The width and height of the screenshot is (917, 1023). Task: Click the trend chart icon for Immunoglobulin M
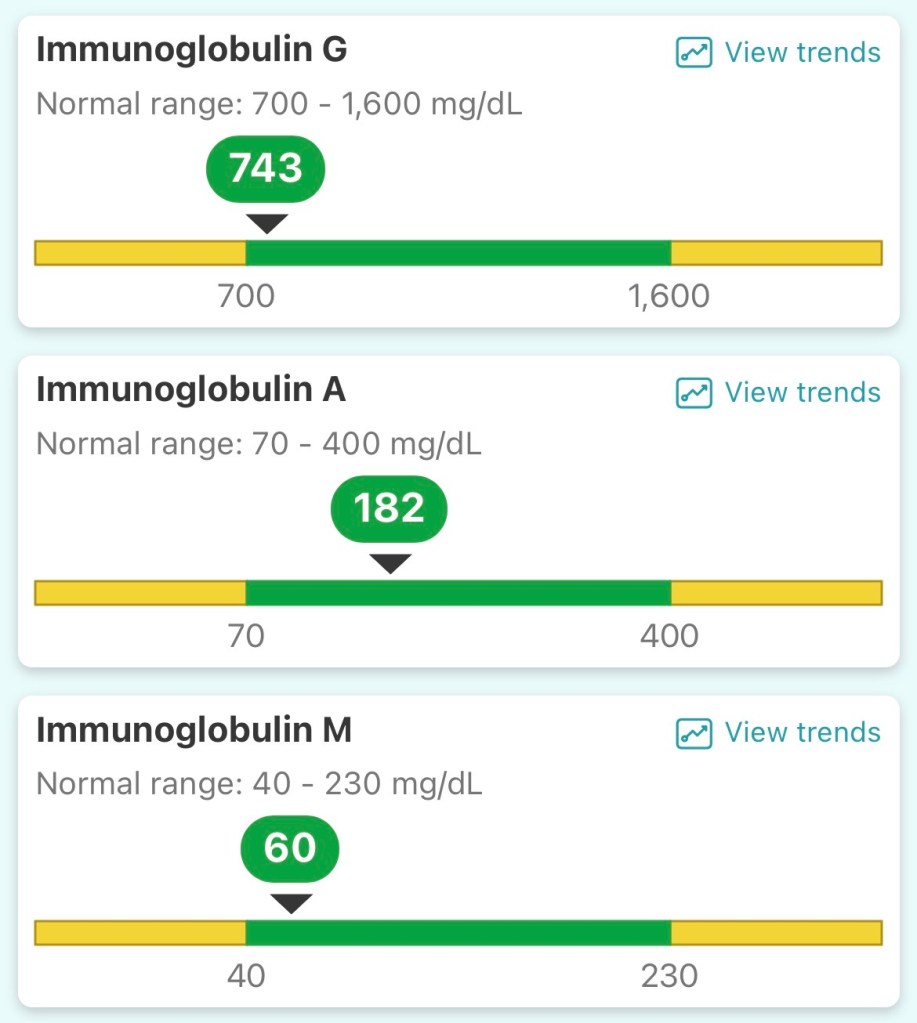tap(692, 732)
